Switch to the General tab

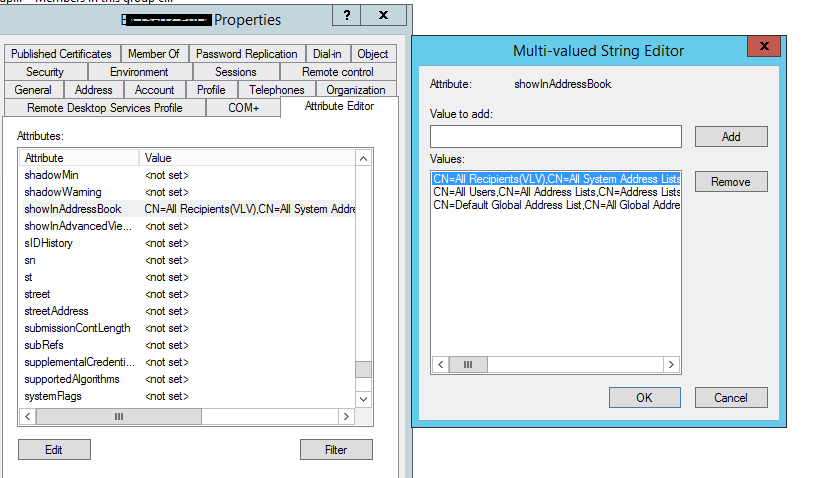pyautogui.click(x=33, y=90)
